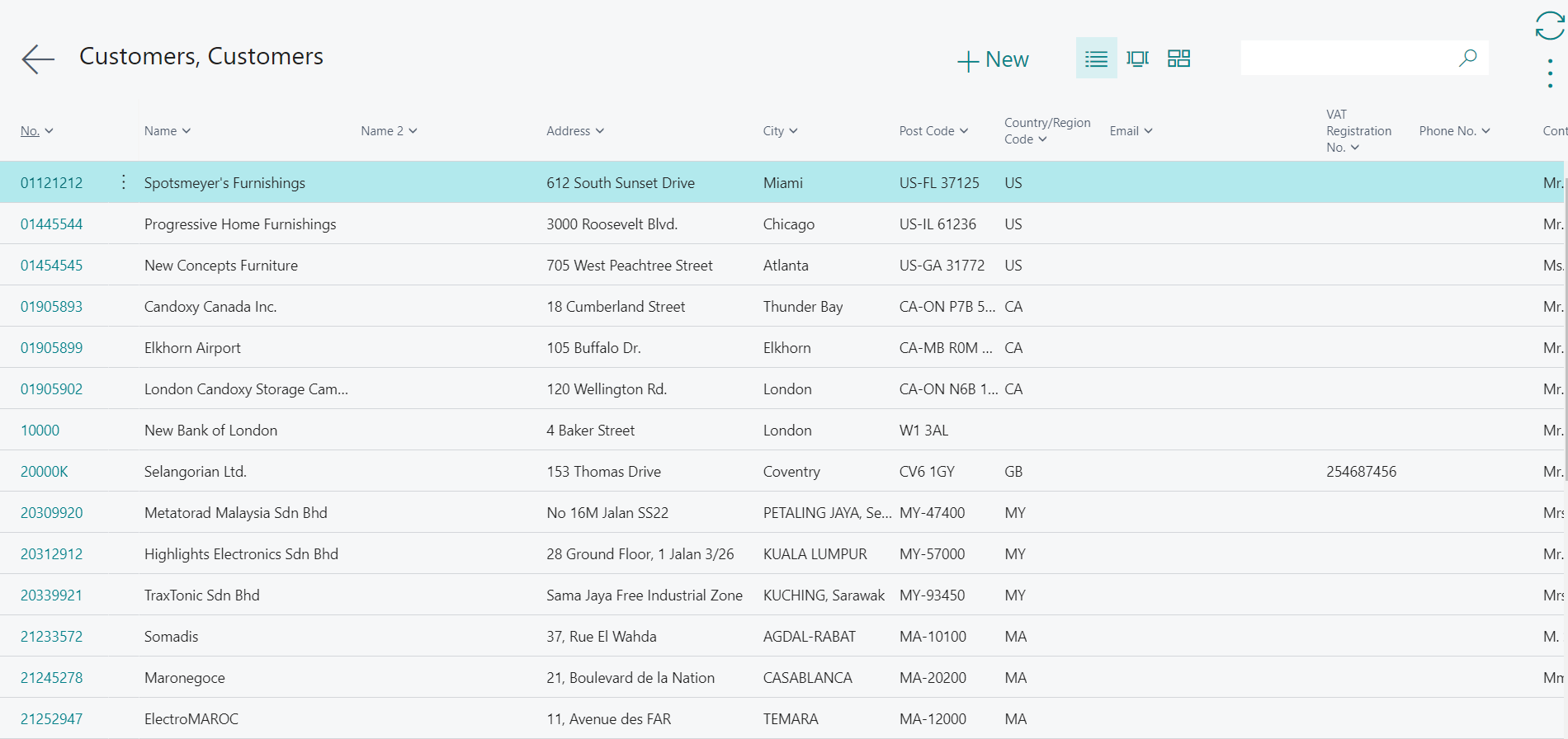Click the address 3000 Roosevelt Blvd.
The width and height of the screenshot is (1568, 739).
[x=612, y=224]
